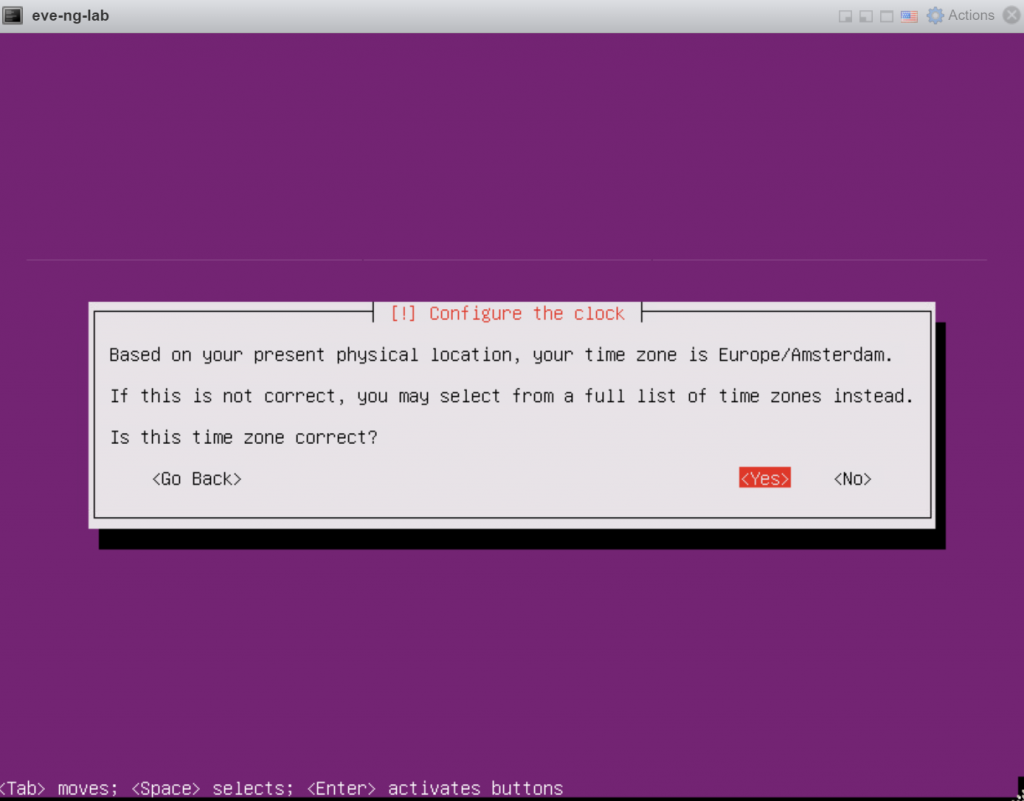Click the blue gear icon
The height and width of the screenshot is (801, 1024).
coord(935,15)
